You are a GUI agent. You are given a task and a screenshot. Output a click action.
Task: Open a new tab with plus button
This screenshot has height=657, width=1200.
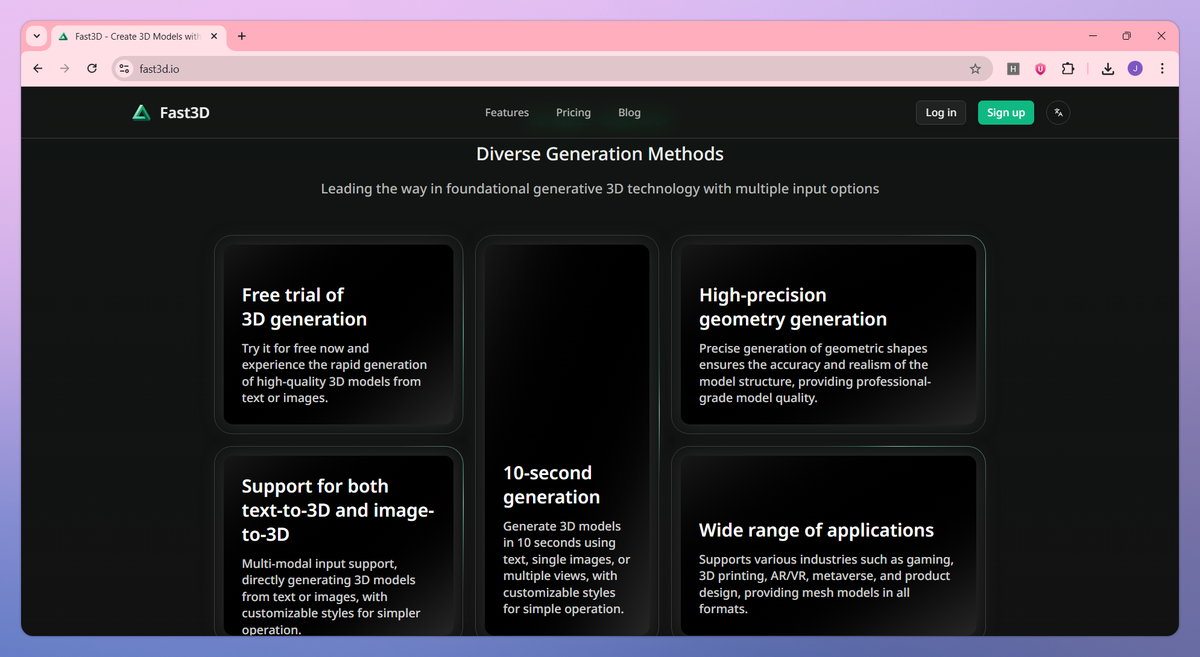click(242, 36)
